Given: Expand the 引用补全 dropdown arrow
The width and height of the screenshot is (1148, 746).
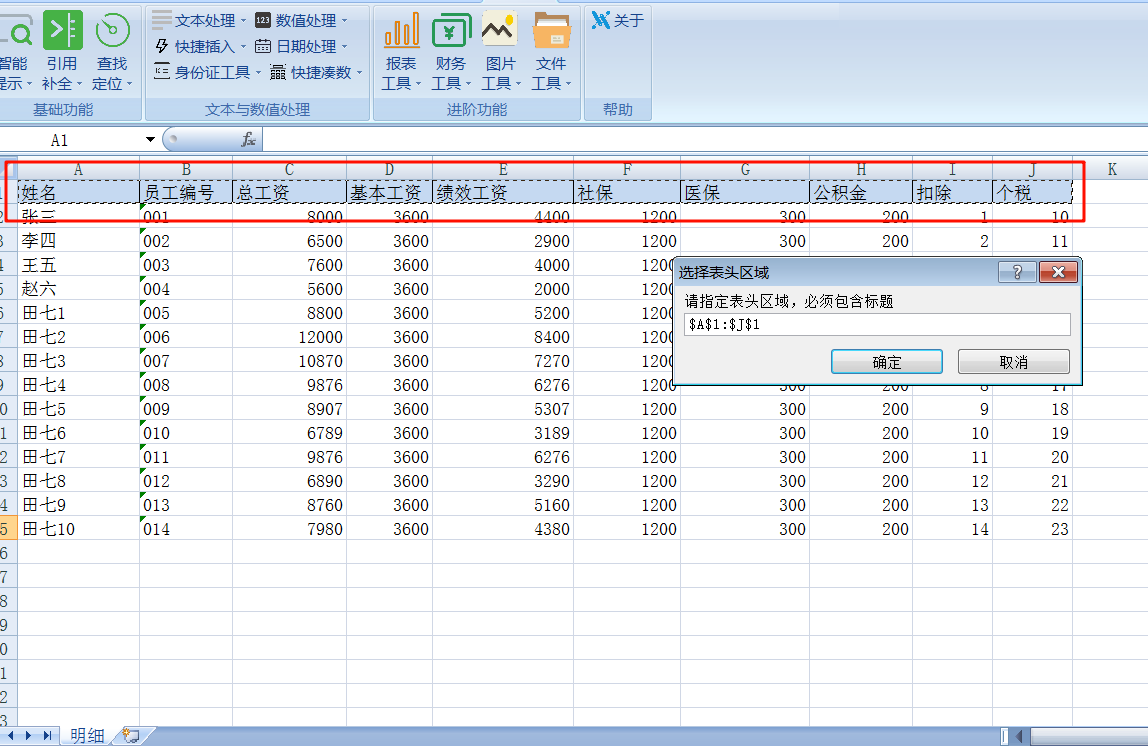Looking at the screenshot, I should pyautogui.click(x=79, y=83).
